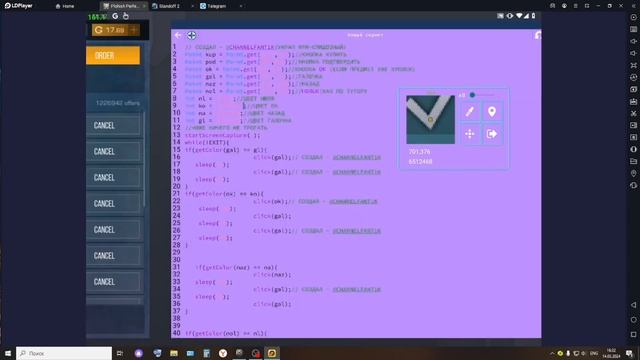Viewport: 640px width, 360px height.
Task: Switch to the Telegram tab
Action: point(213,6)
